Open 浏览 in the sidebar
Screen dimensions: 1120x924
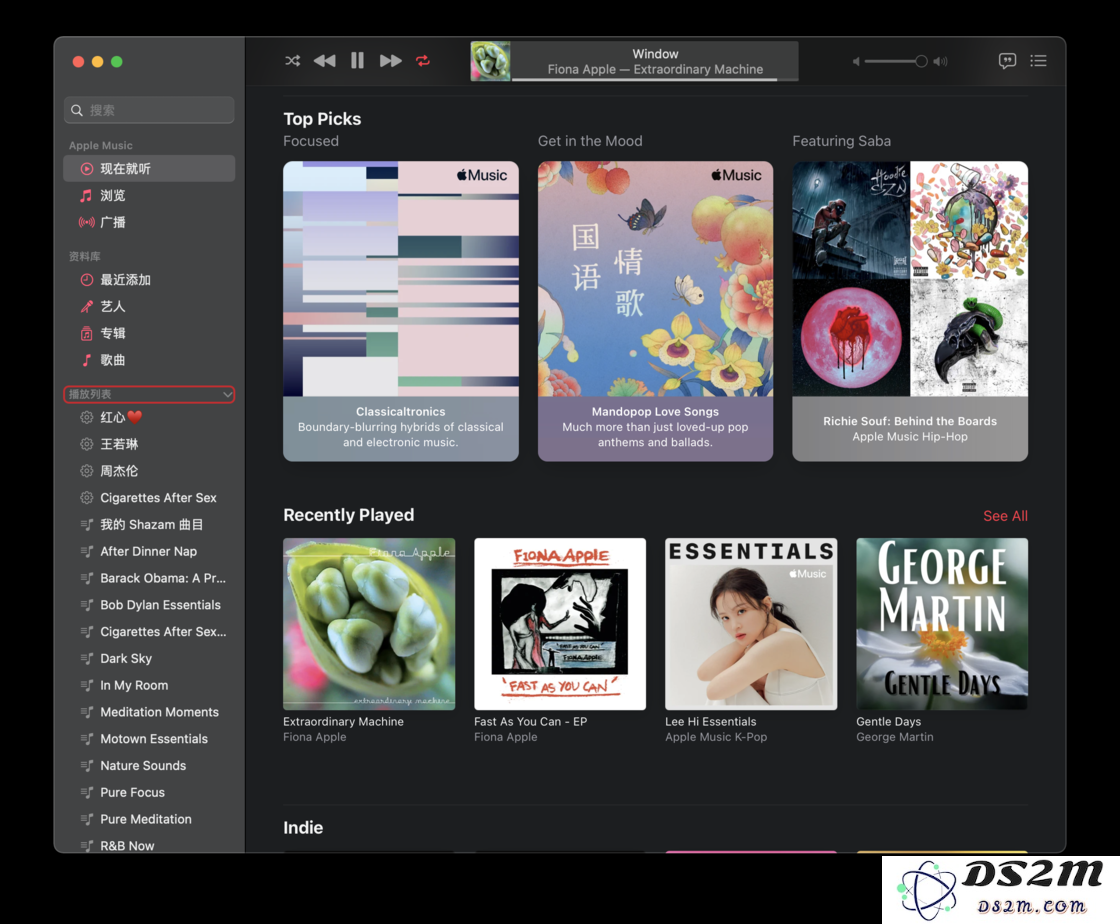pyautogui.click(x=149, y=196)
